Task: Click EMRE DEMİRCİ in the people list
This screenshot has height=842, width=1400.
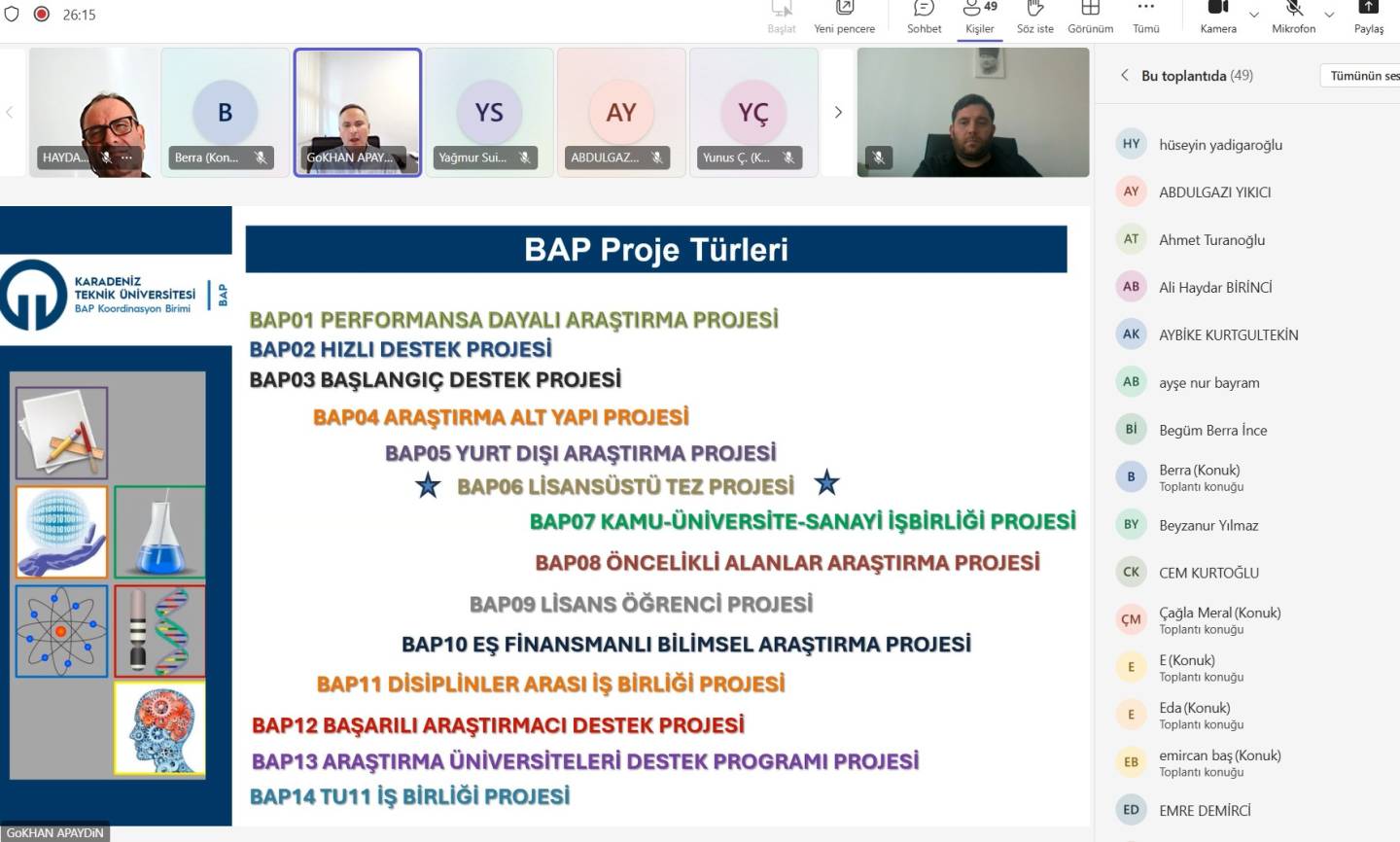Action: (1205, 810)
